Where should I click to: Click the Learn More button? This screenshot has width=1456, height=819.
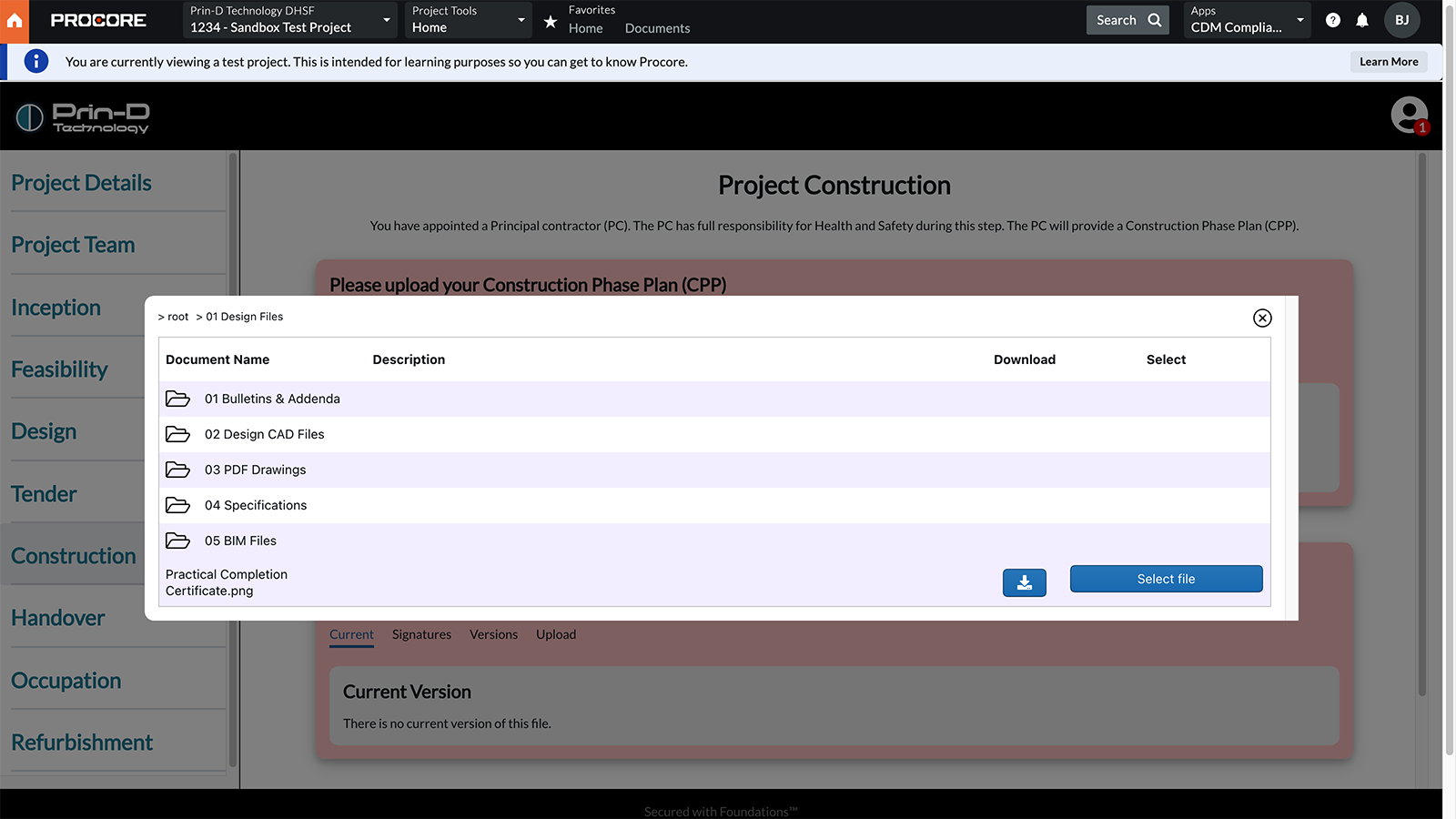point(1388,62)
